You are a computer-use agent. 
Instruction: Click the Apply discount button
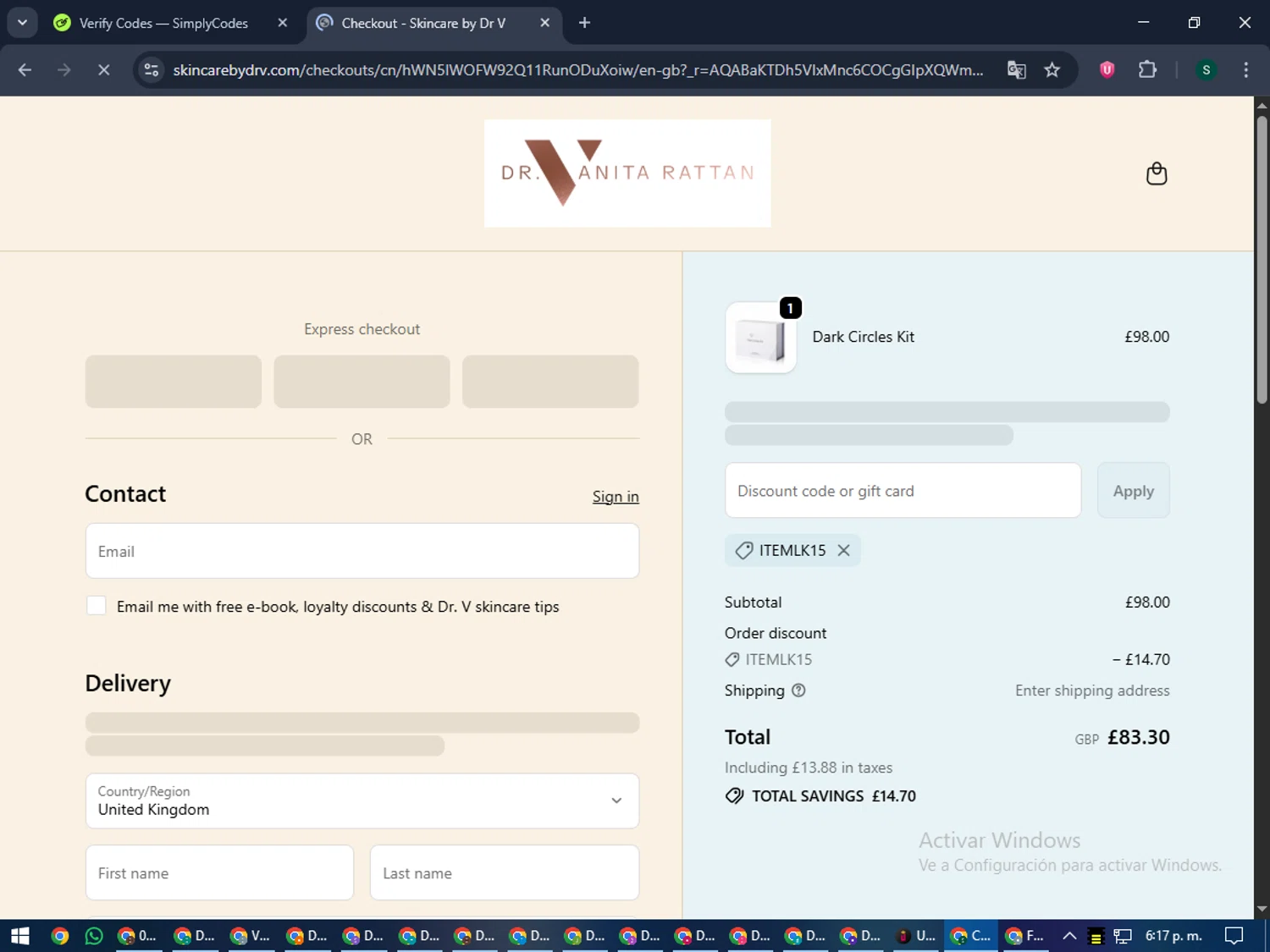click(x=1133, y=491)
